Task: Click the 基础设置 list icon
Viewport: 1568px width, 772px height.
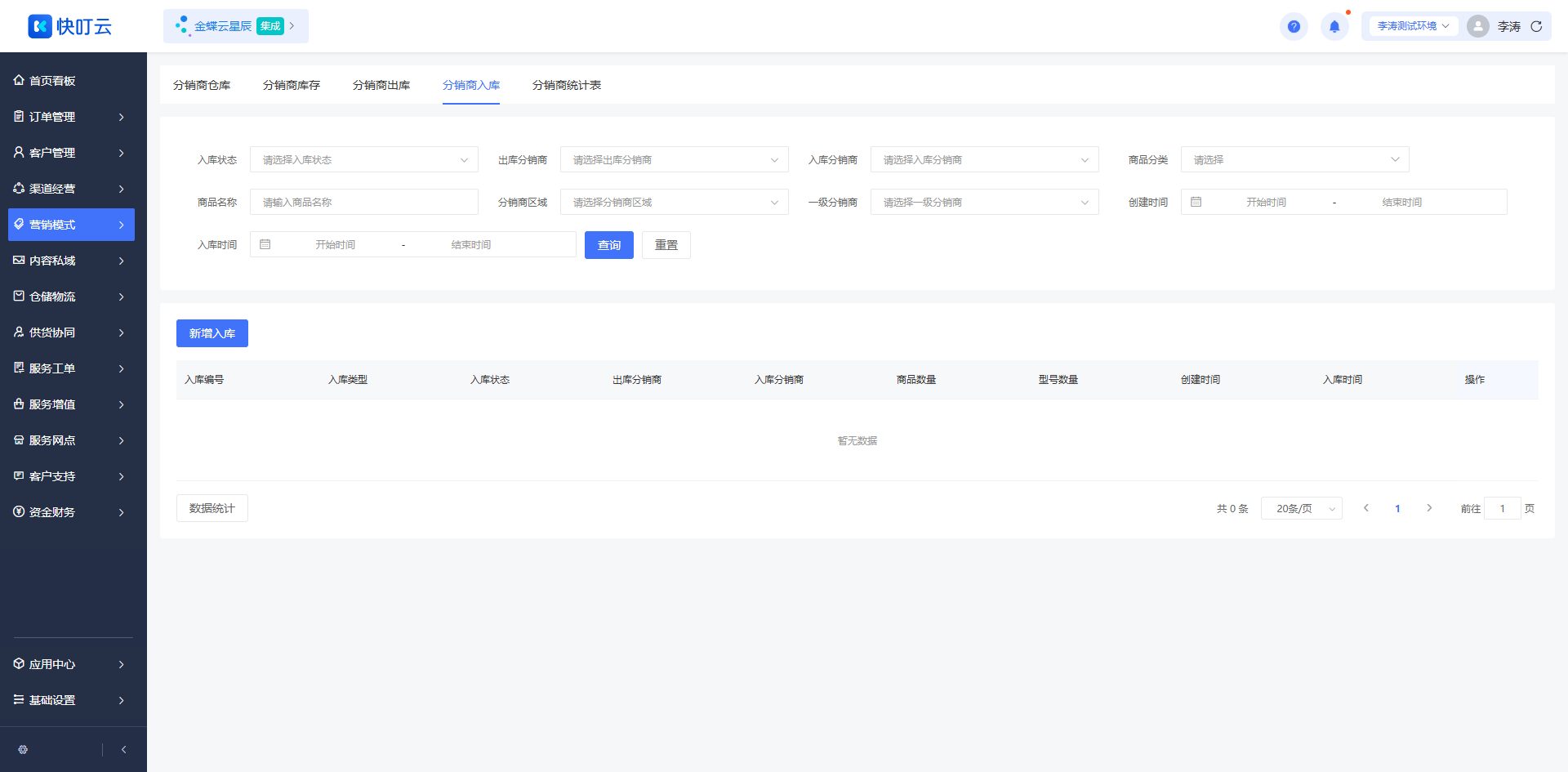Action: click(19, 699)
